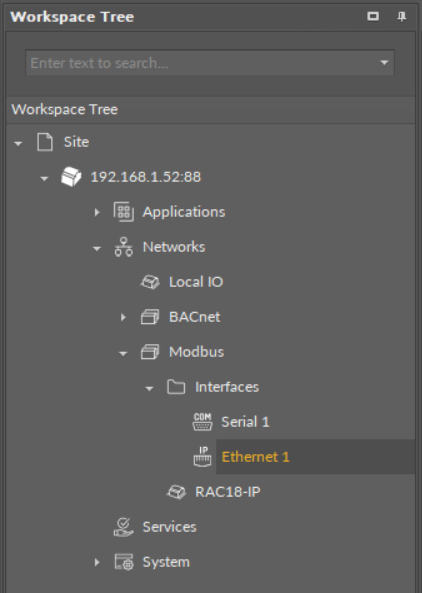Click the Networks topology icon
Image resolution: width=422 pixels, height=593 pixels.
(124, 247)
